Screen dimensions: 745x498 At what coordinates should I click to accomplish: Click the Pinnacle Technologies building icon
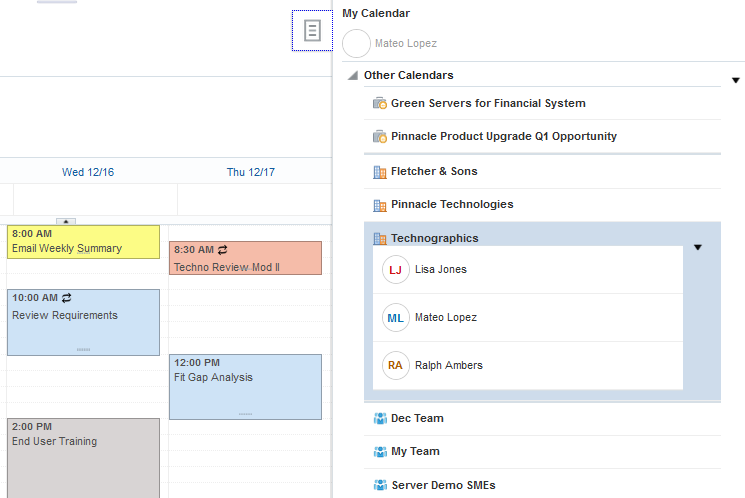pyautogui.click(x=379, y=205)
